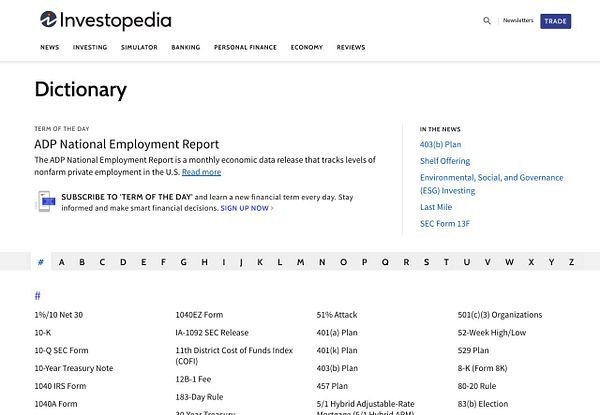This screenshot has height=415, width=600.
Task: Open ADP National Employment Report heading
Action: coord(127,144)
